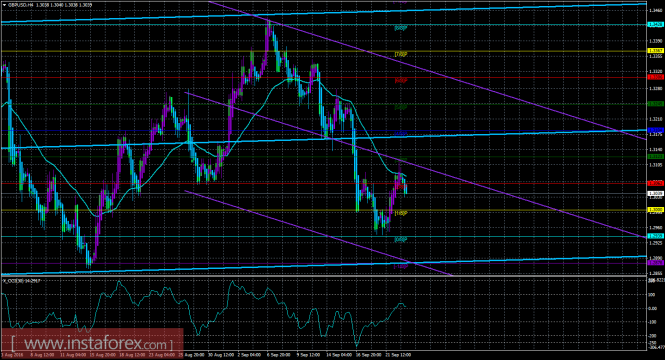Select the white current price tag 1.3029
The width and height of the screenshot is (665, 360).
tap(656, 193)
